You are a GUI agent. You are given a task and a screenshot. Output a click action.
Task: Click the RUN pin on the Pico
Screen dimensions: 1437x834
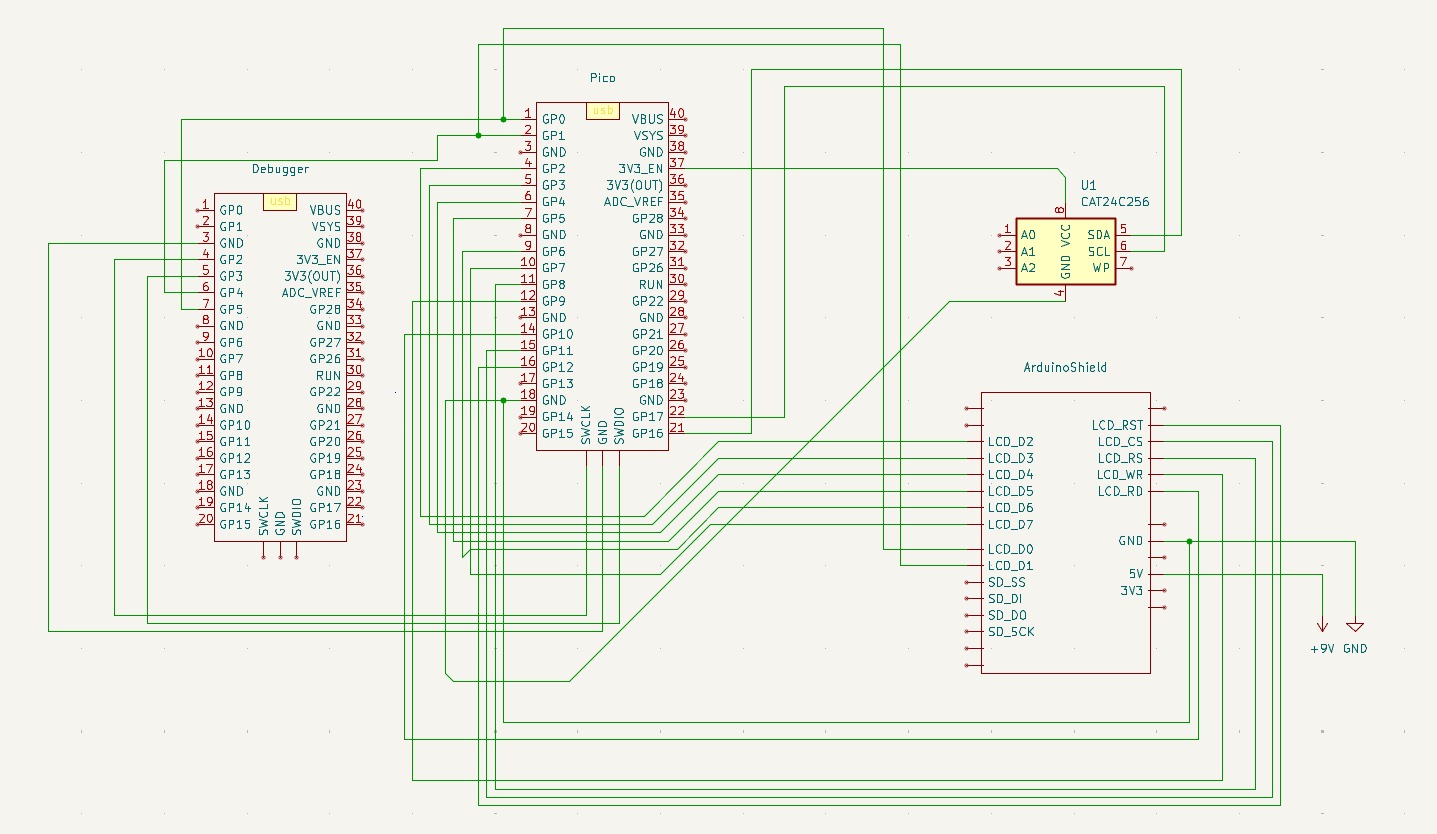pyautogui.click(x=651, y=284)
